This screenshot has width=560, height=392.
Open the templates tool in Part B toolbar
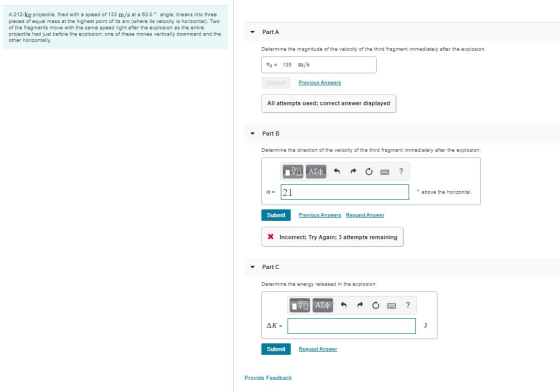click(x=293, y=171)
